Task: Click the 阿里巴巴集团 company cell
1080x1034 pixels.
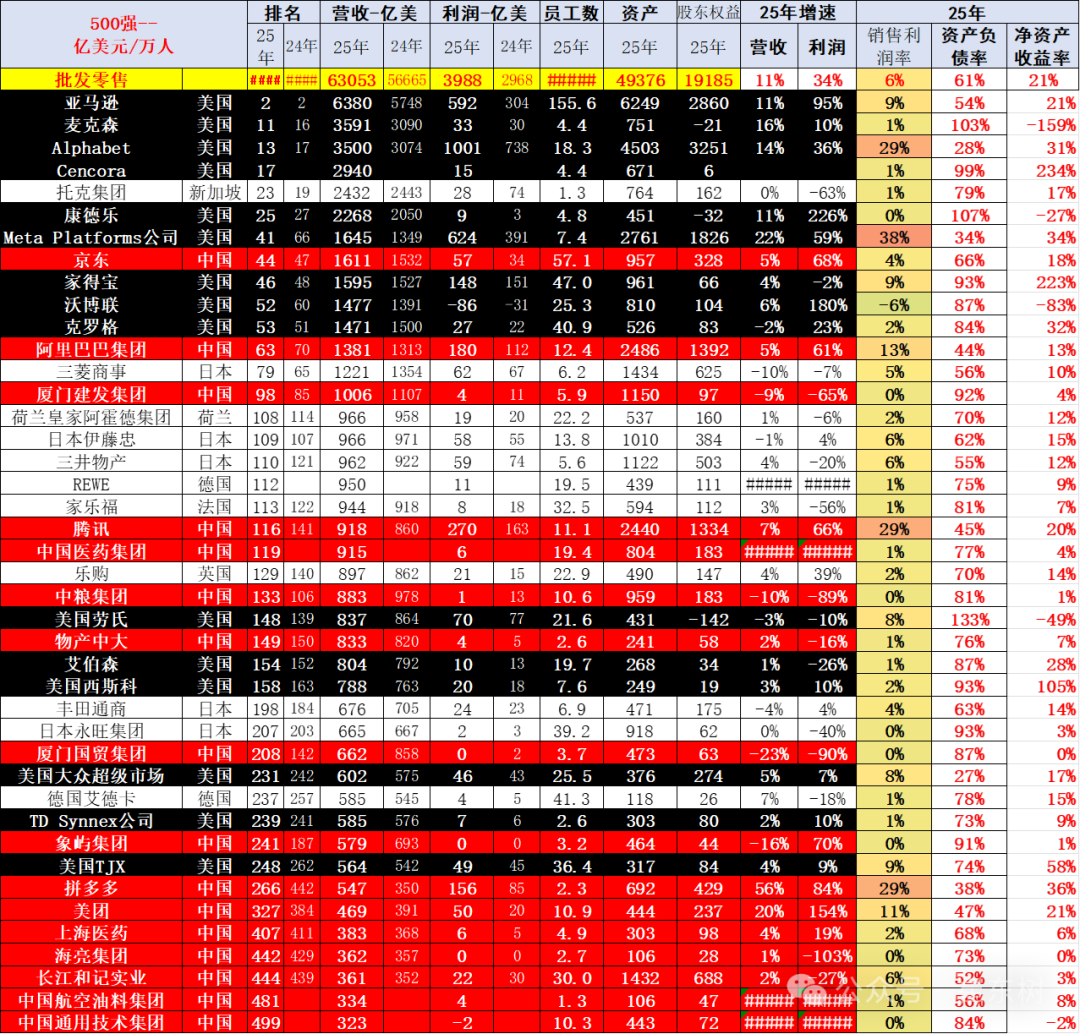Action: click(91, 350)
